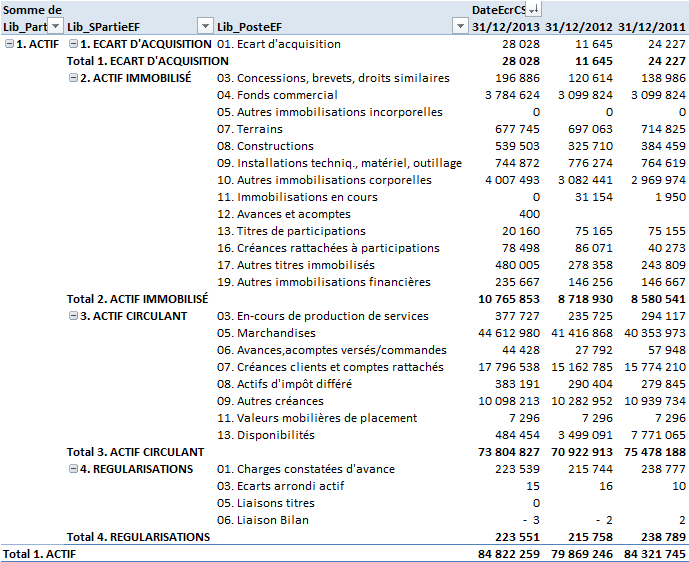
Task: Select 'Total 4. REGULARISATIONS' row label
Action: [138, 537]
